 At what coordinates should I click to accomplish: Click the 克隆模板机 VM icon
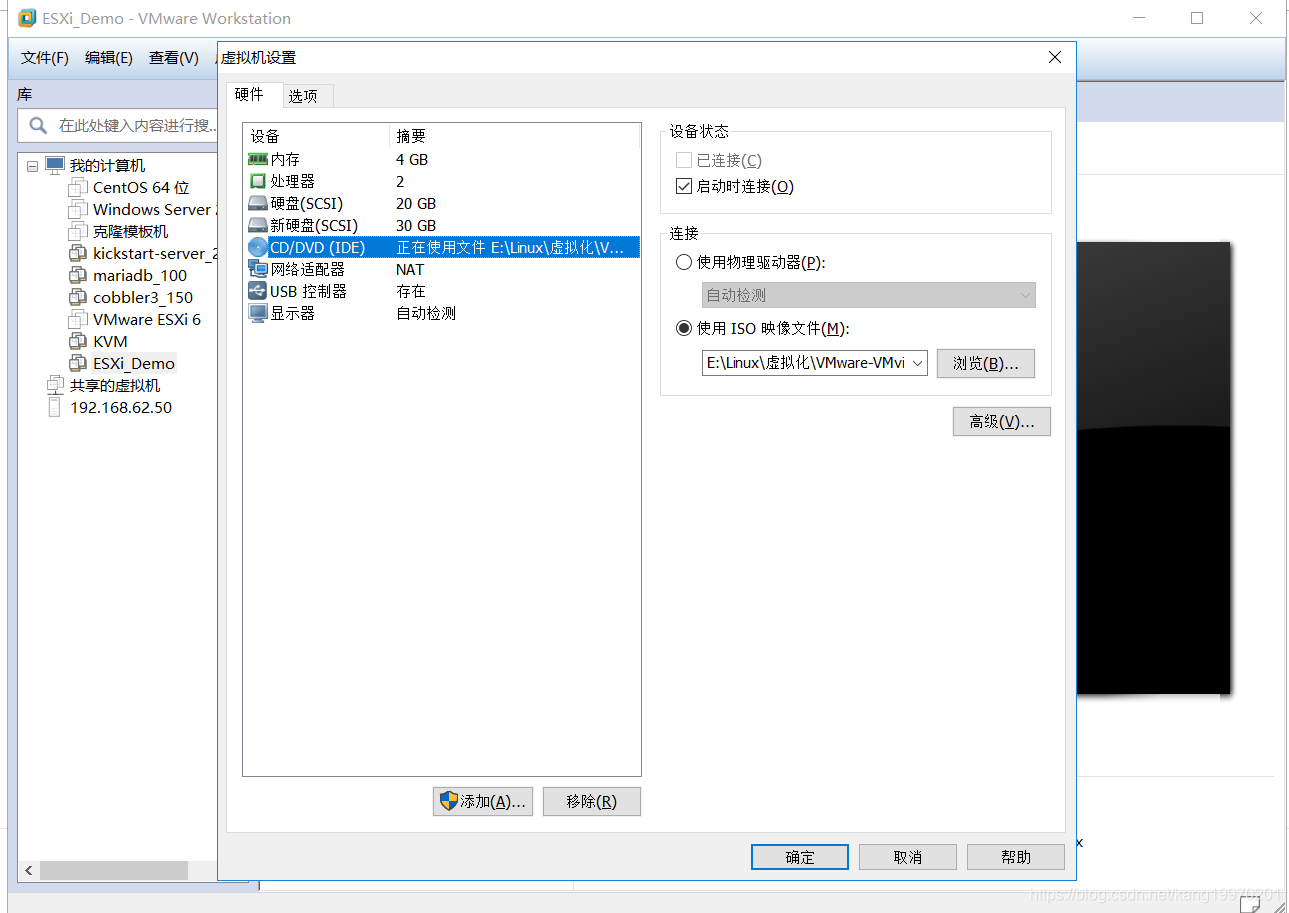tap(78, 231)
